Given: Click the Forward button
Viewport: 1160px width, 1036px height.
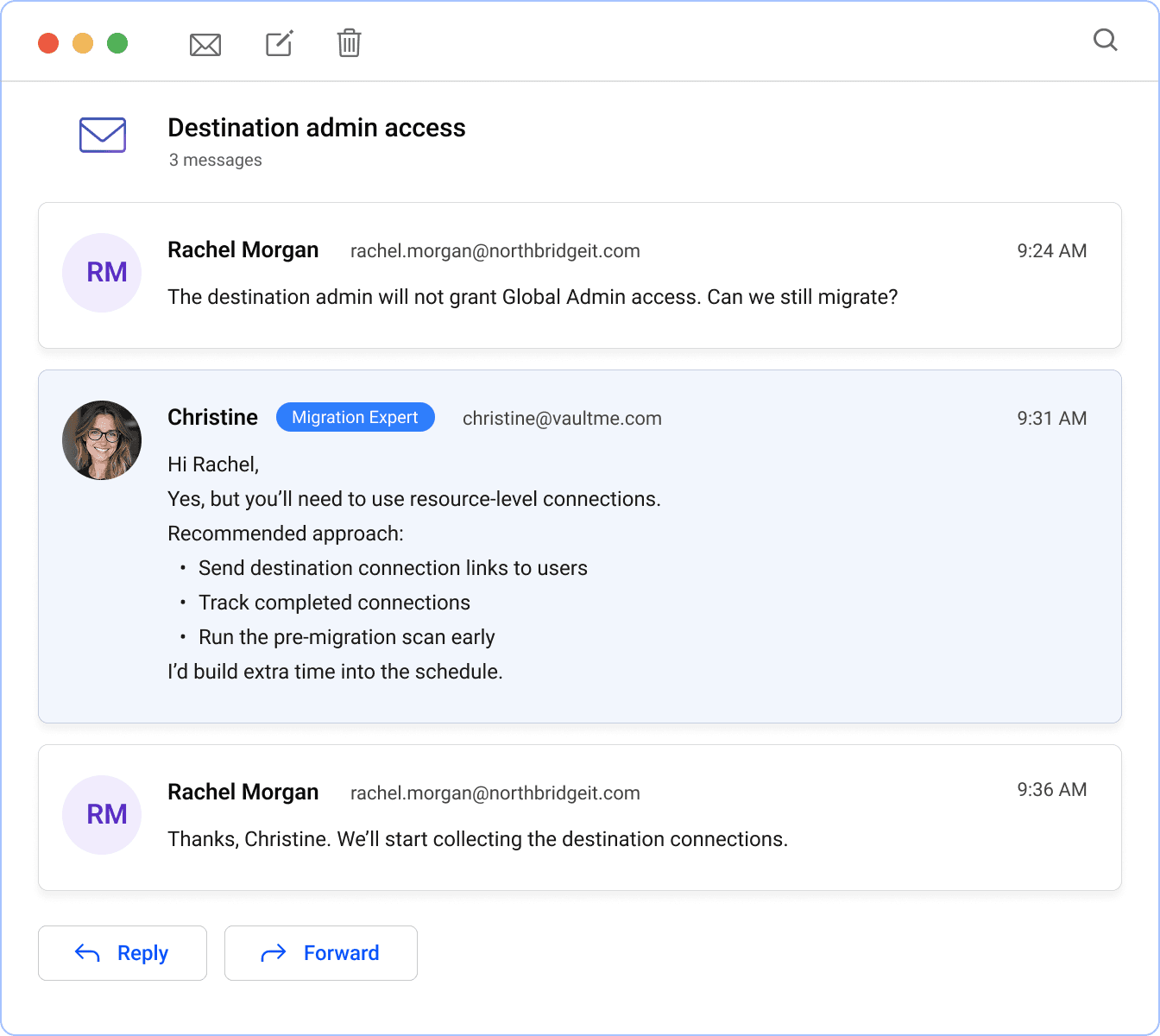Looking at the screenshot, I should 321,953.
